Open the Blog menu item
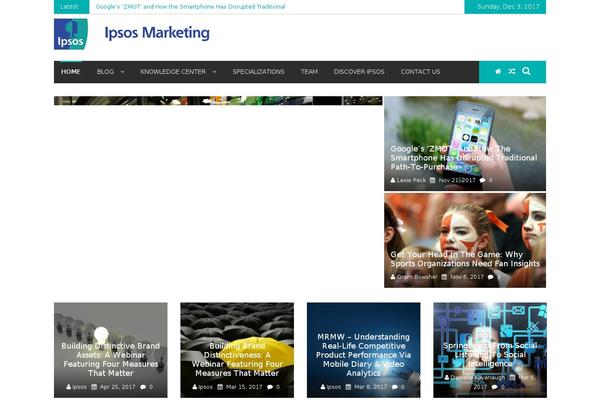600x400 pixels. coord(105,72)
